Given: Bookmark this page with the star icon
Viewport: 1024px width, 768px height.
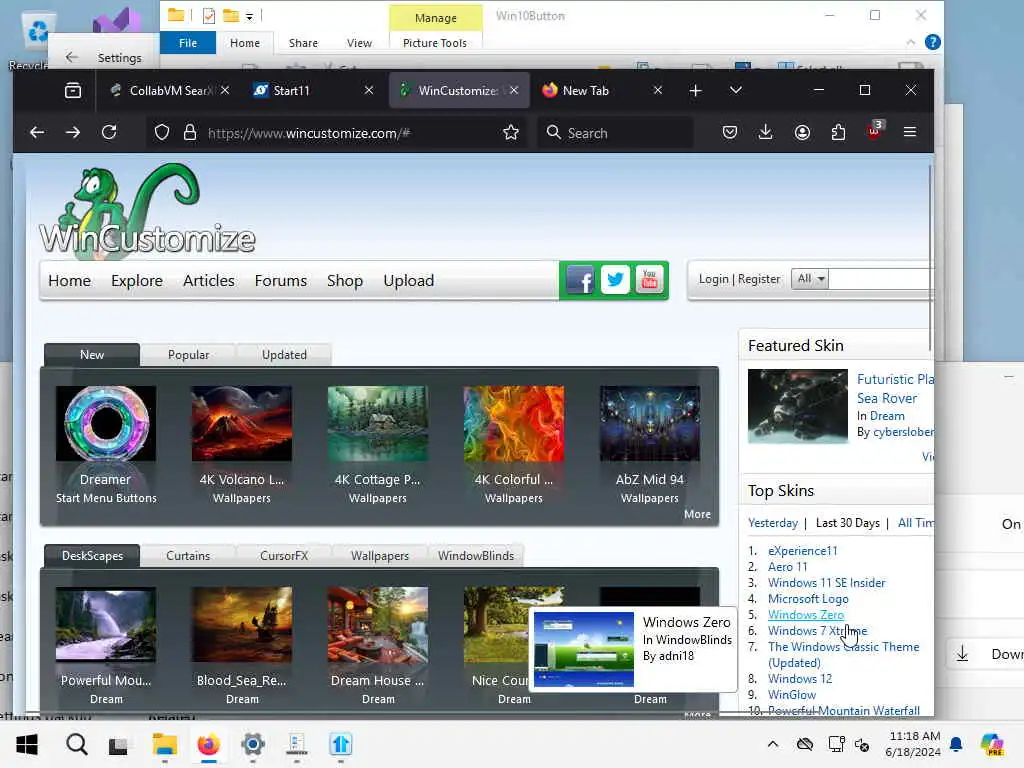Looking at the screenshot, I should pos(511,133).
